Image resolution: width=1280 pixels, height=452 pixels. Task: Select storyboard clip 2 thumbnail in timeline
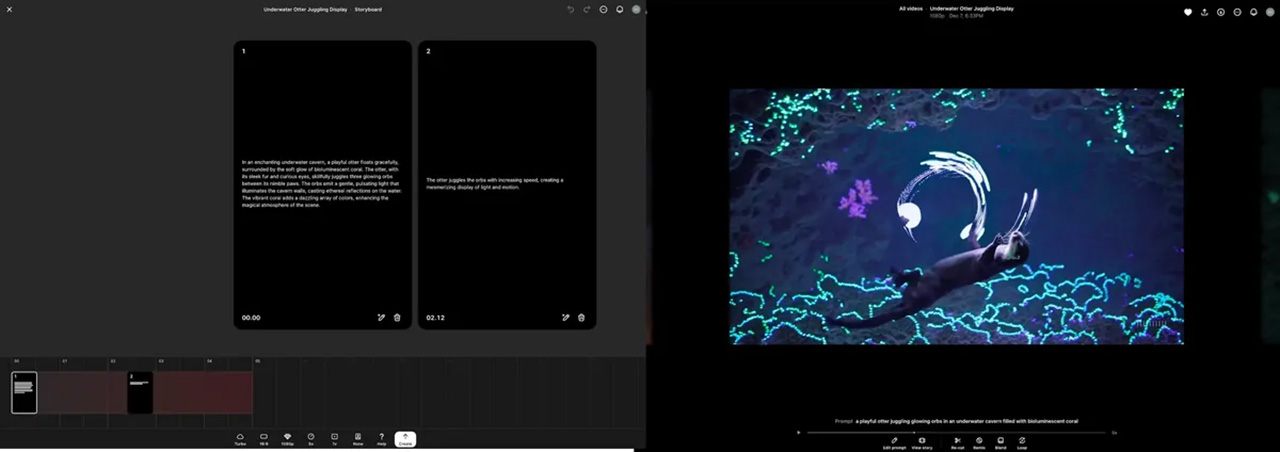[x=140, y=392]
